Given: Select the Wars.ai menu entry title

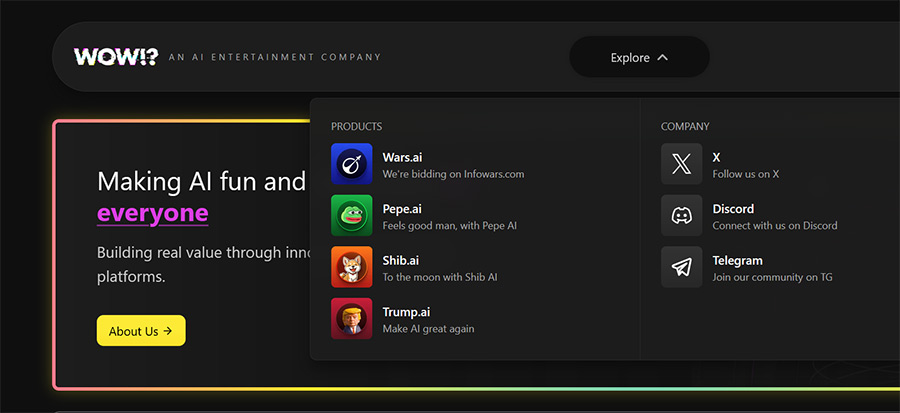Looking at the screenshot, I should 402,157.
